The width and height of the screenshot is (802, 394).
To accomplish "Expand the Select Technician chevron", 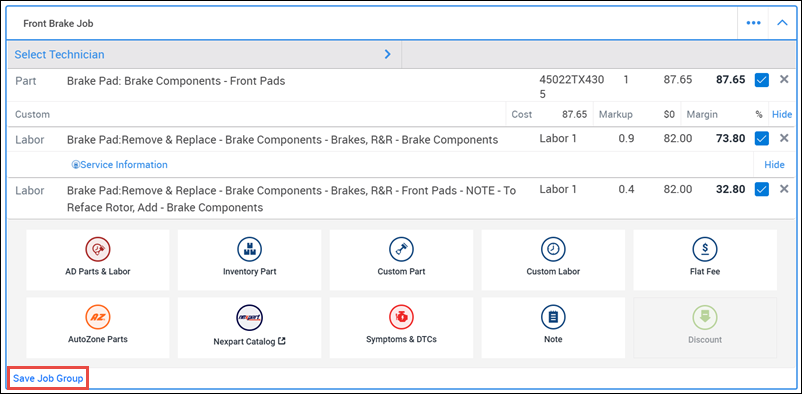I will (387, 54).
